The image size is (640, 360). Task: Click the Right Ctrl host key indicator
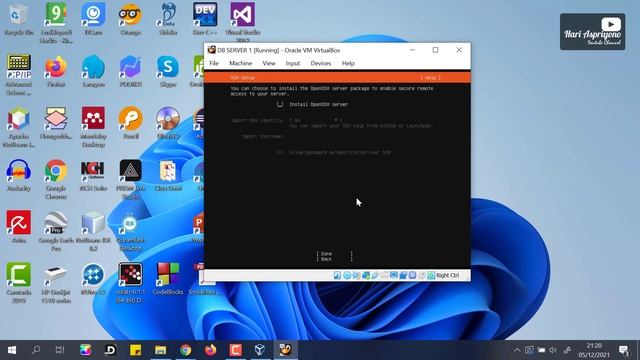448,276
